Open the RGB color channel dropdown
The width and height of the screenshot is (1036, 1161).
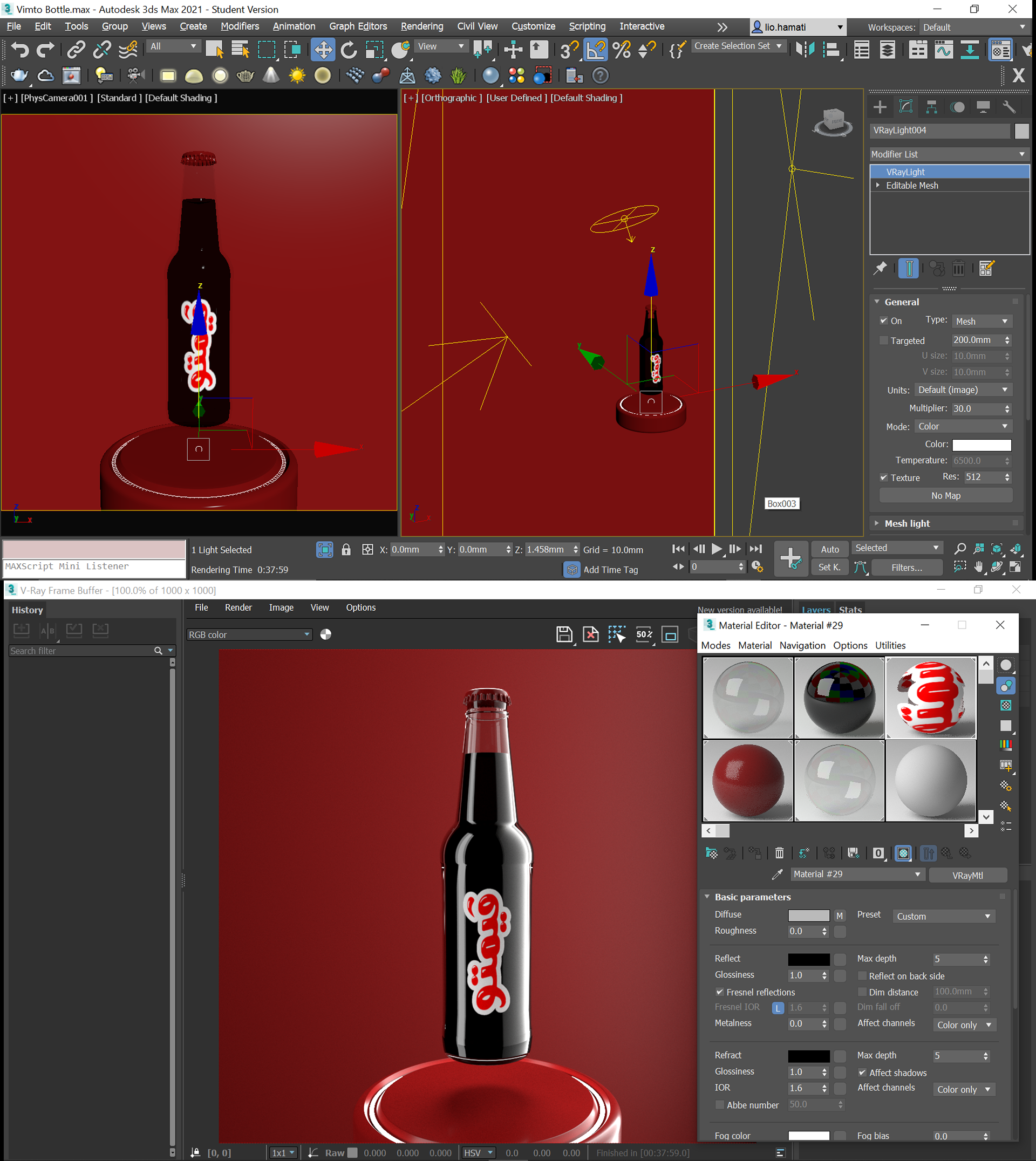[x=249, y=634]
